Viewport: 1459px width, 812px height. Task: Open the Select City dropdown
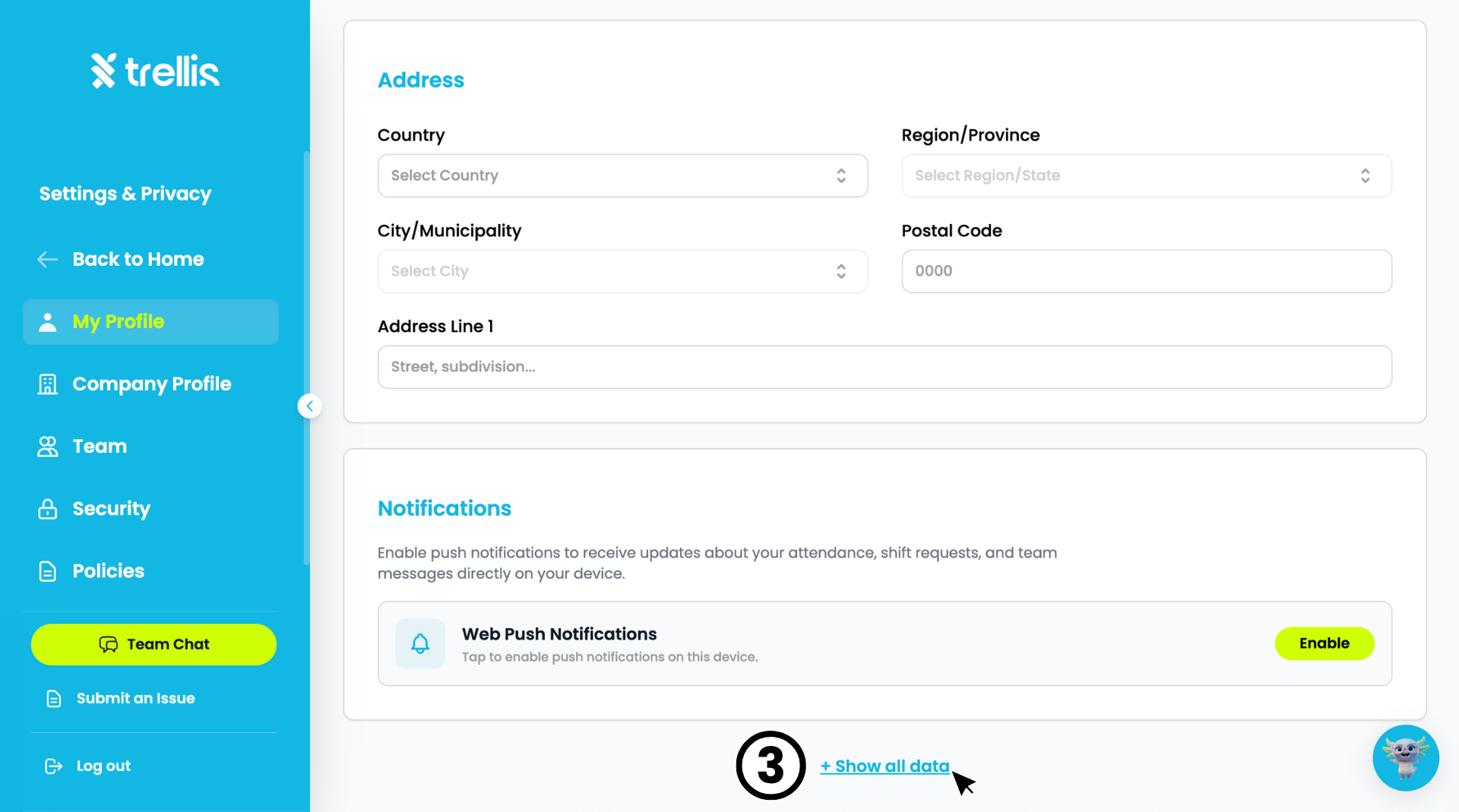point(622,272)
